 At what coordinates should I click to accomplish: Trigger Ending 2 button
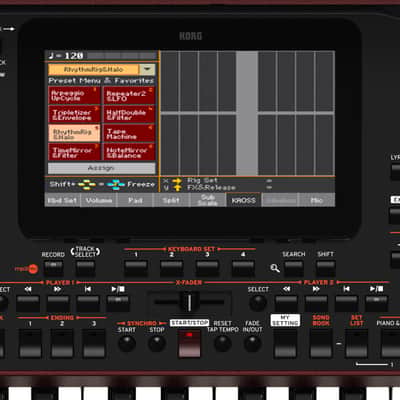[62, 343]
